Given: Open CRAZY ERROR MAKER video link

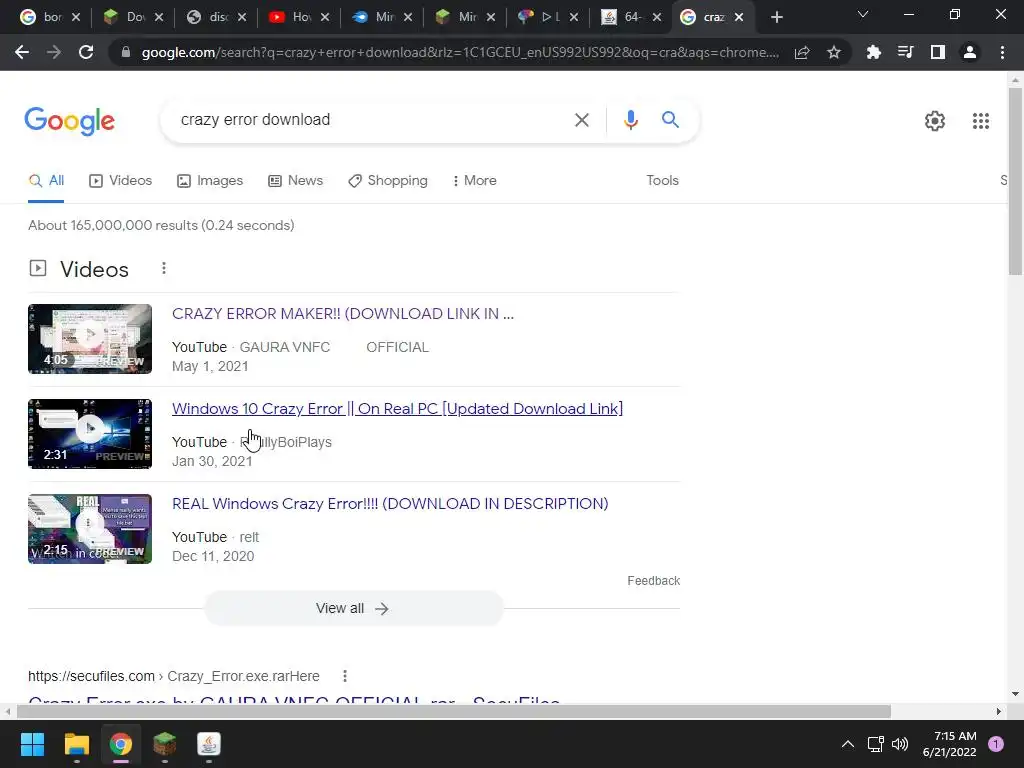Looking at the screenshot, I should 343,314.
